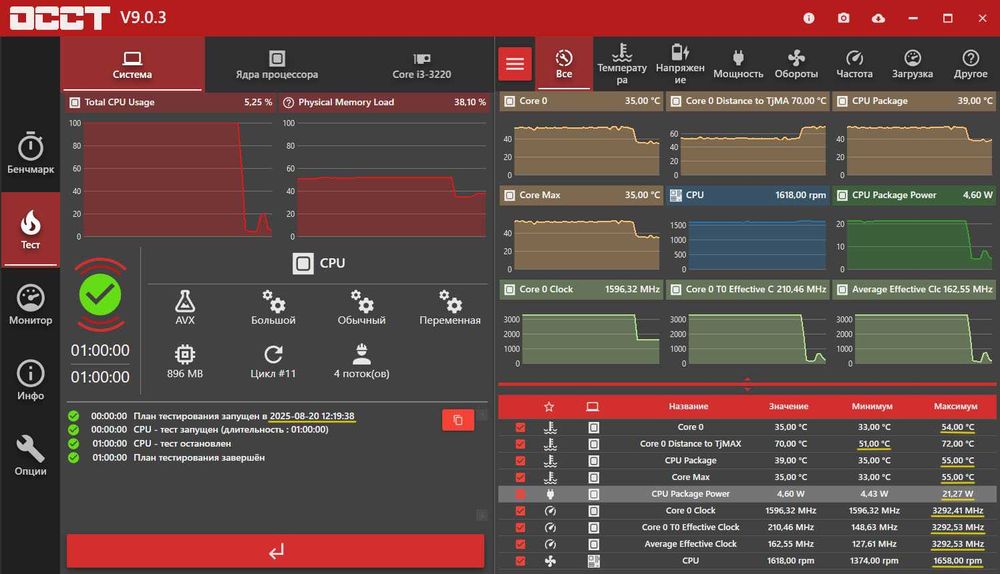Open the Опции wrench section
Viewport: 1000px width, 574px height.
[30, 455]
